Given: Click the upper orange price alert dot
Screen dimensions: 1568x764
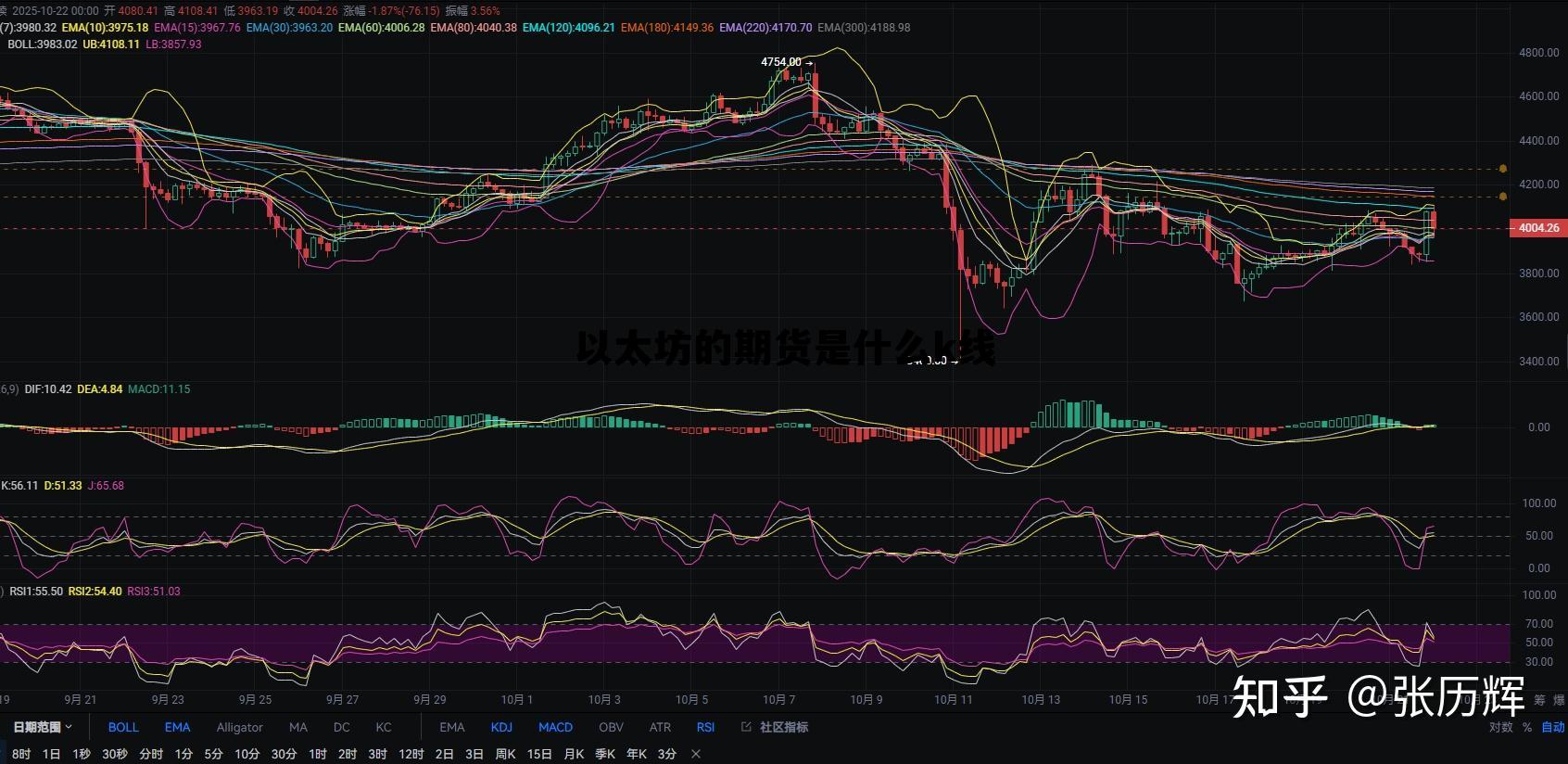Looking at the screenshot, I should pyautogui.click(x=1502, y=169).
